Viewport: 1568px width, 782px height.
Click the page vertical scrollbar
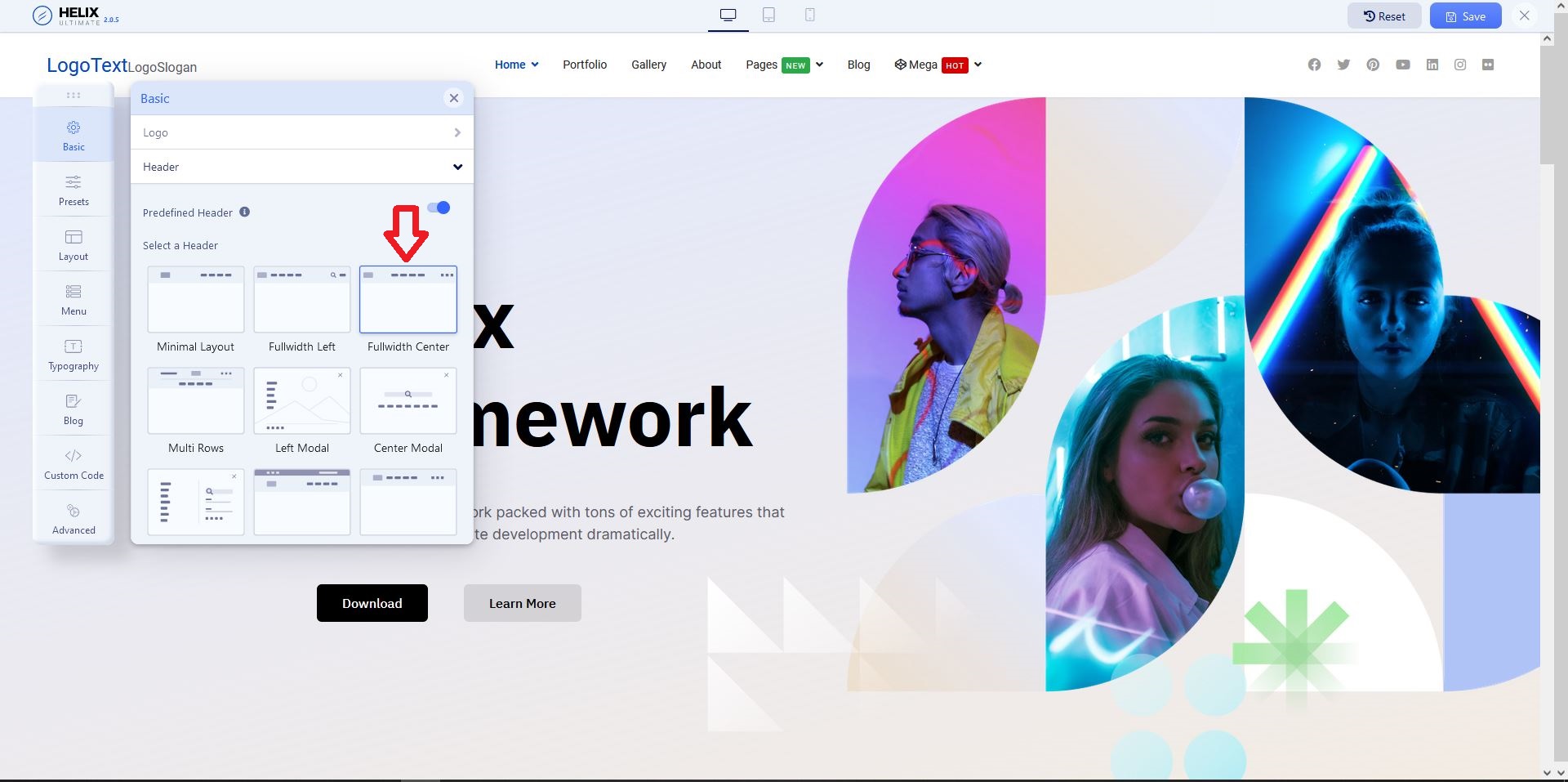tap(1547, 104)
